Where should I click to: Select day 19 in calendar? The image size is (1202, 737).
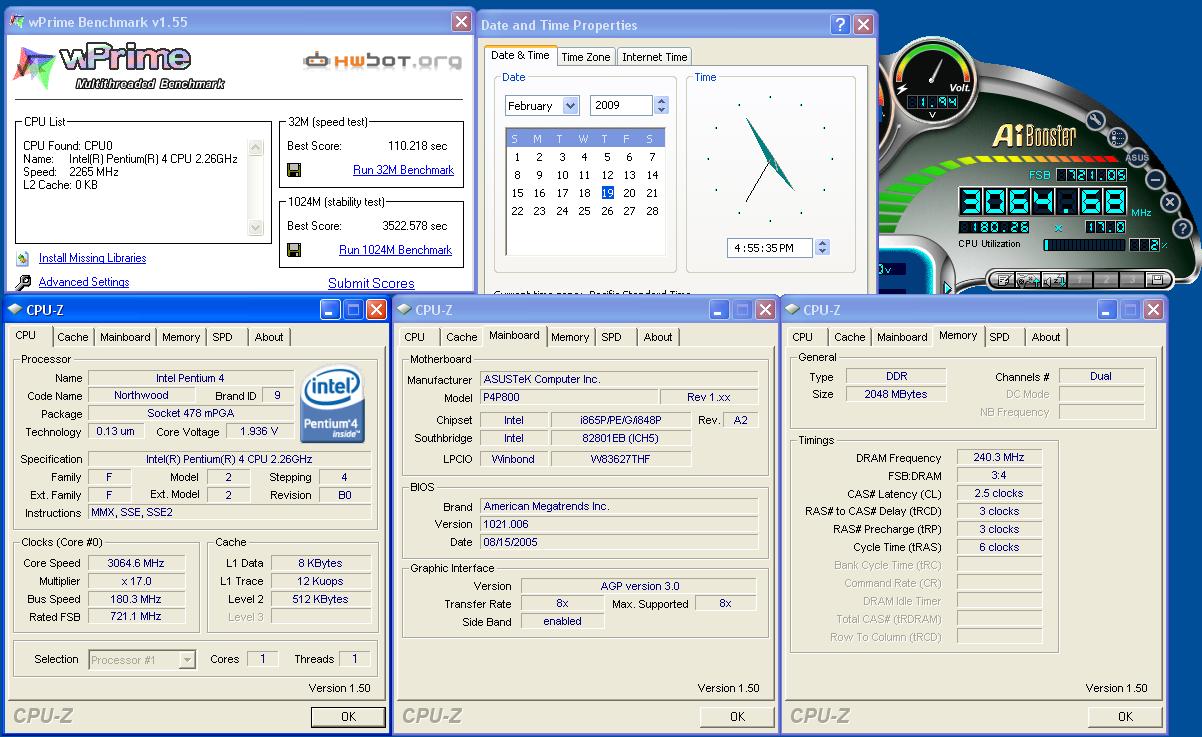607,193
